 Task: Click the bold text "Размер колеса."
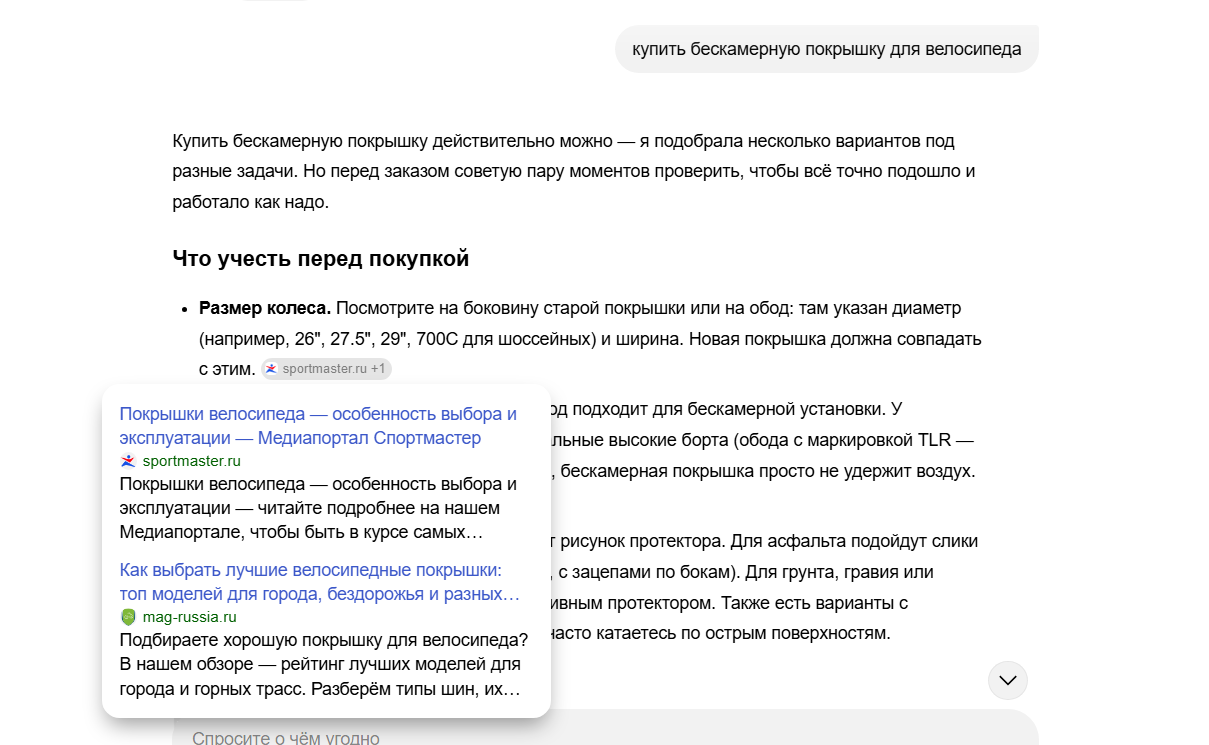(x=265, y=308)
